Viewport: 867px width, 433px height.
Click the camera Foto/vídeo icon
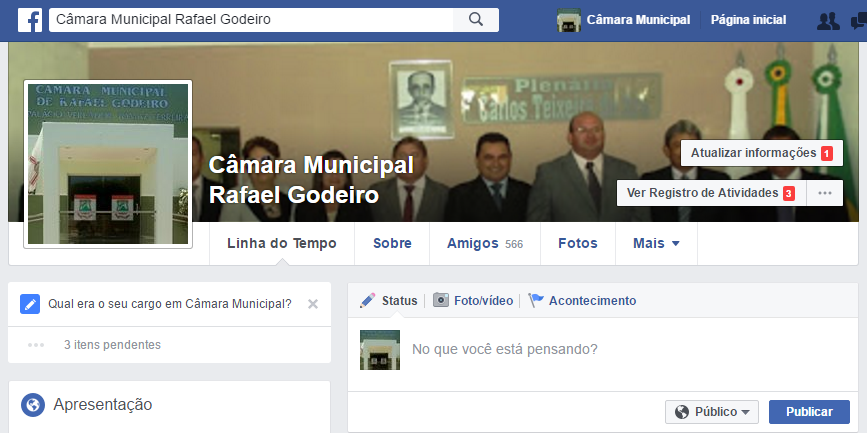441,300
